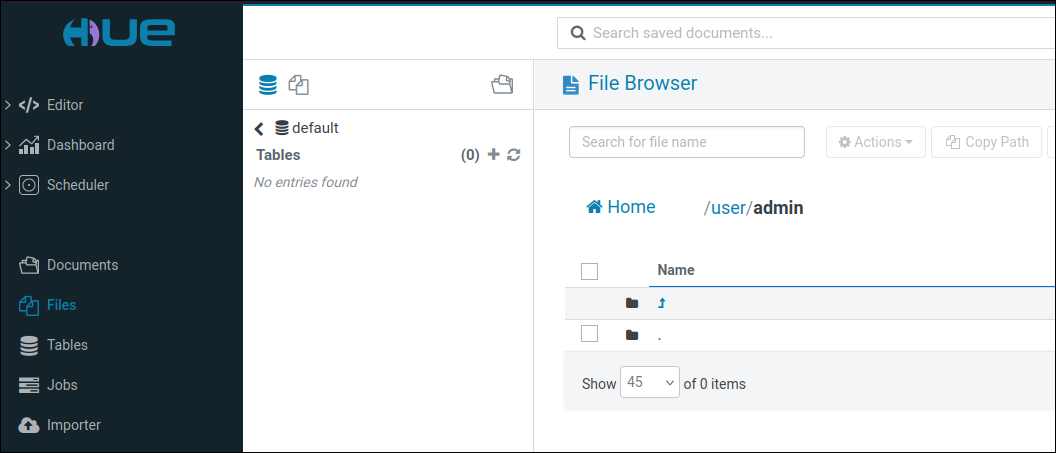1056x453 pixels.
Task: Click the search magnifier icon
Action: click(x=578, y=33)
